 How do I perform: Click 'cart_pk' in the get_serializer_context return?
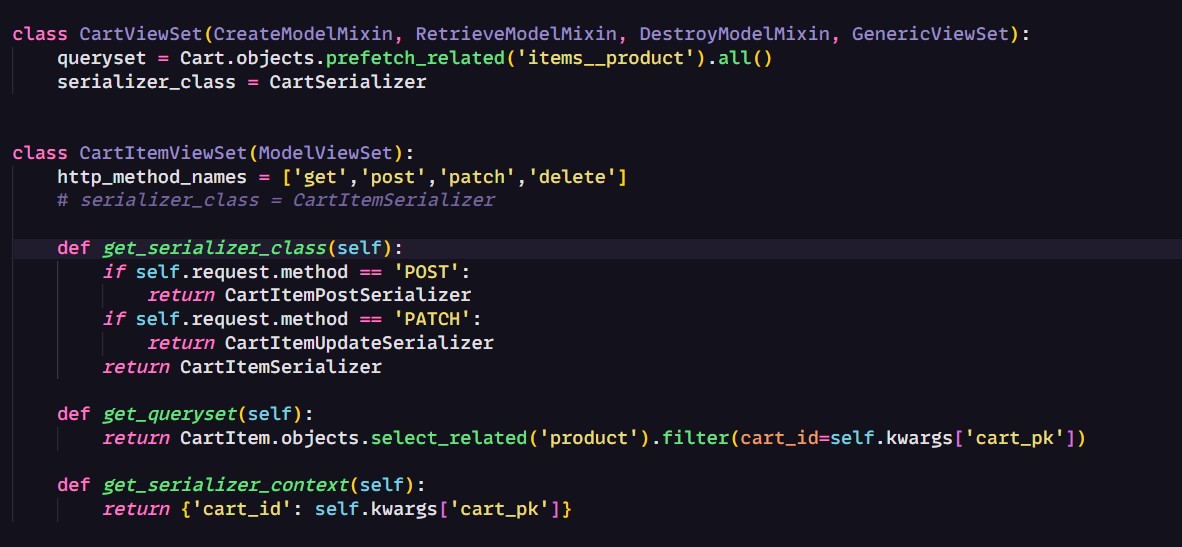[499, 510]
